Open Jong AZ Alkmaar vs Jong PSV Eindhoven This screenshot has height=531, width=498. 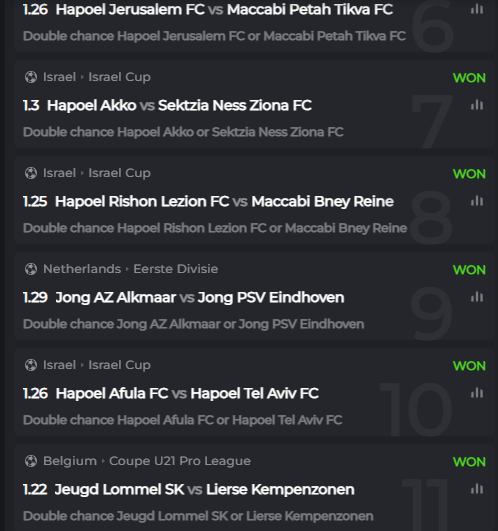(200, 297)
